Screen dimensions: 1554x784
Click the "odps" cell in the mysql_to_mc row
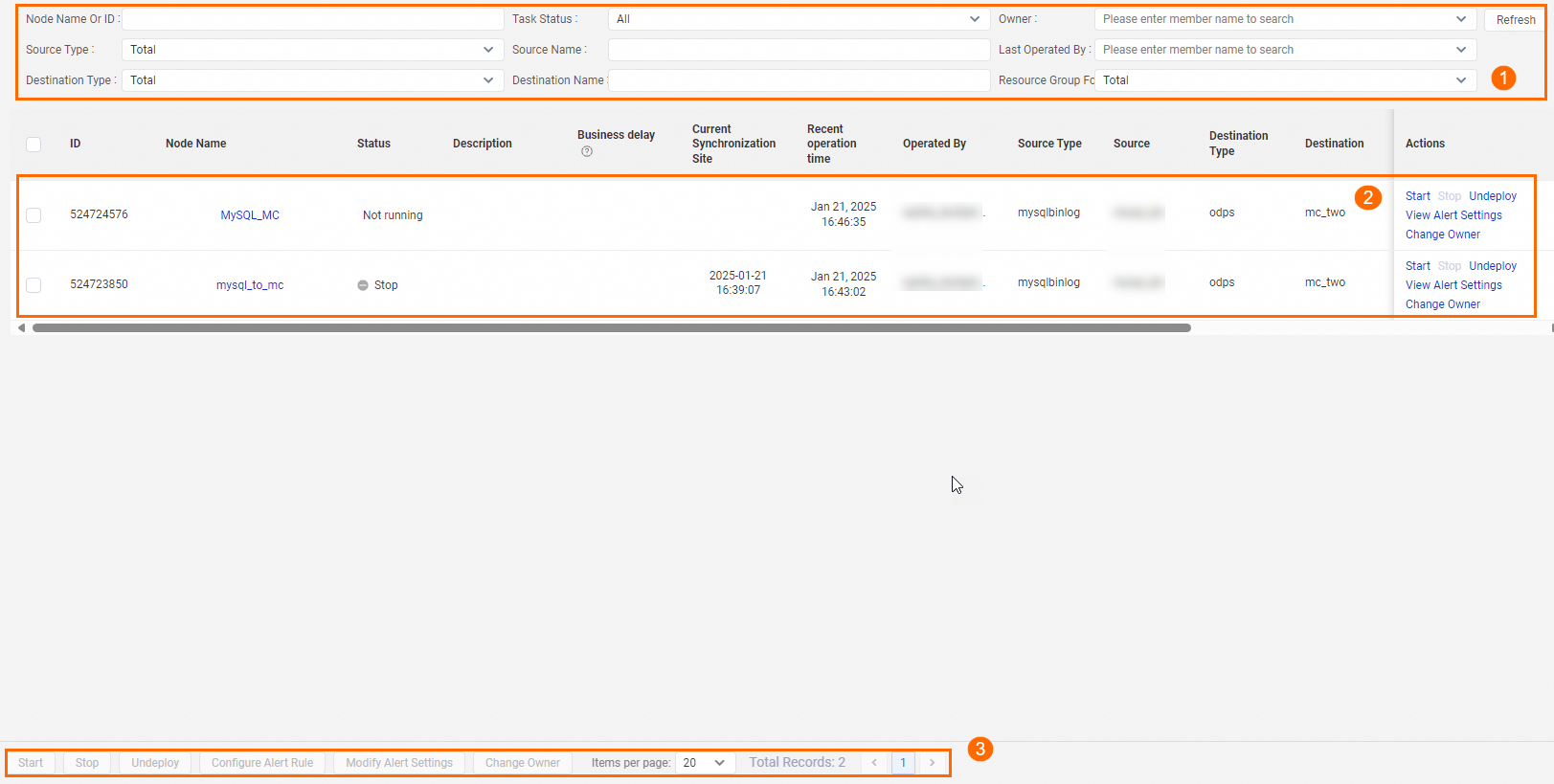pos(1222,282)
